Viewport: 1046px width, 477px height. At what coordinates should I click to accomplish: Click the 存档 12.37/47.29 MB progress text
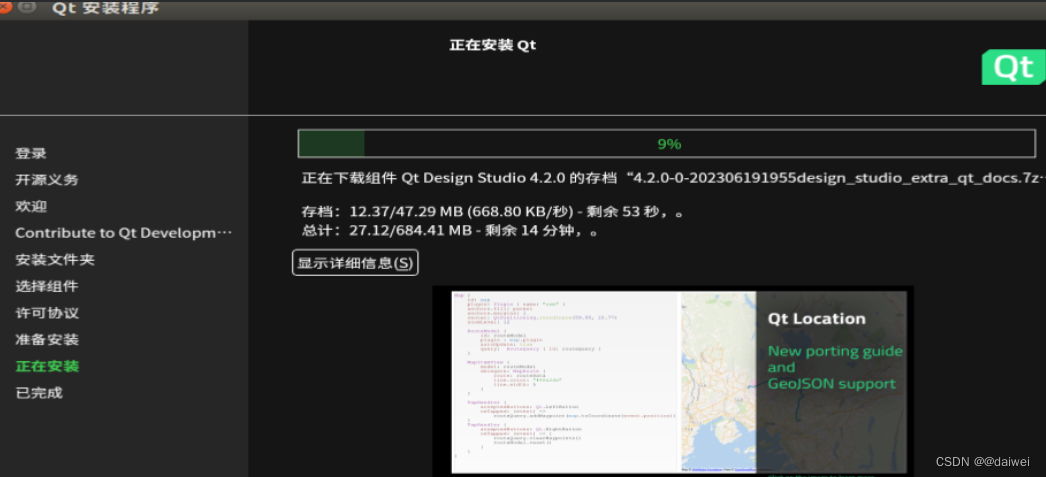pyautogui.click(x=492, y=212)
